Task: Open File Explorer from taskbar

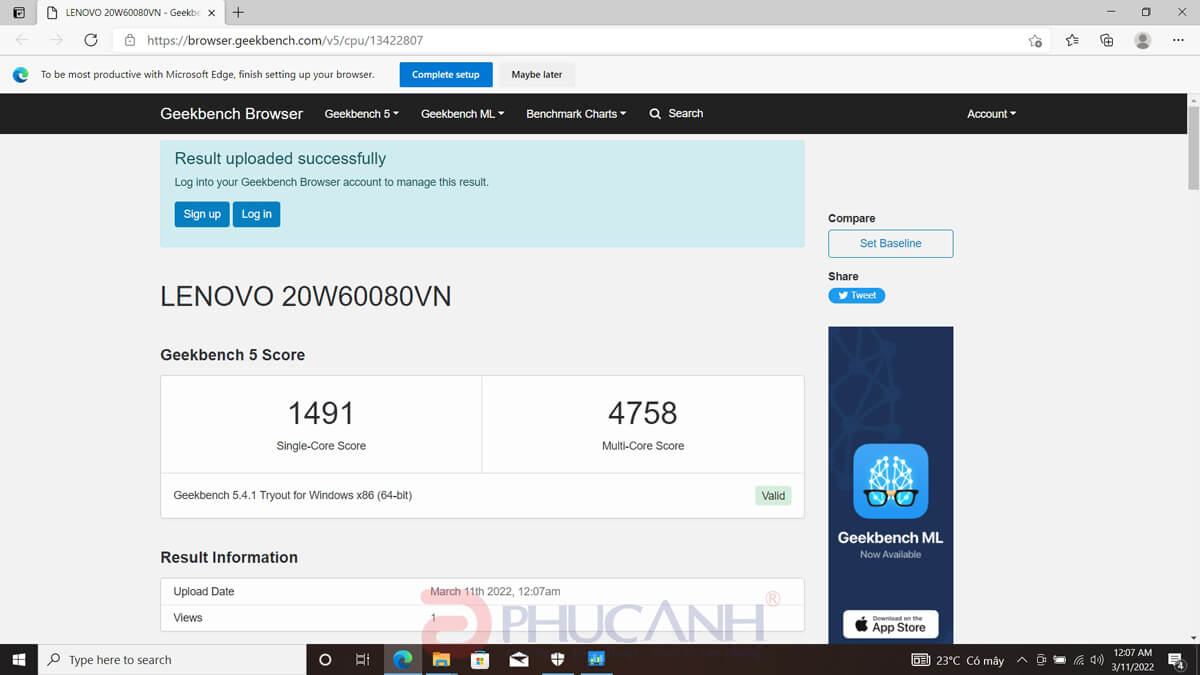Action: click(x=441, y=659)
